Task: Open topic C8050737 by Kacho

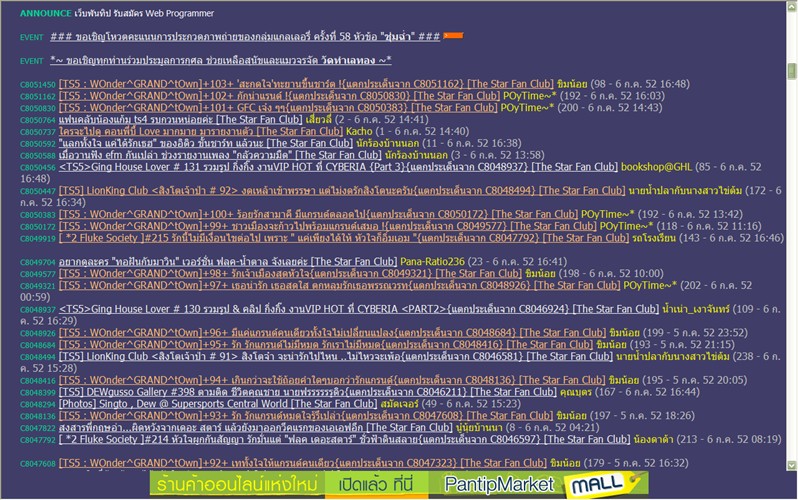Action: (x=201, y=131)
